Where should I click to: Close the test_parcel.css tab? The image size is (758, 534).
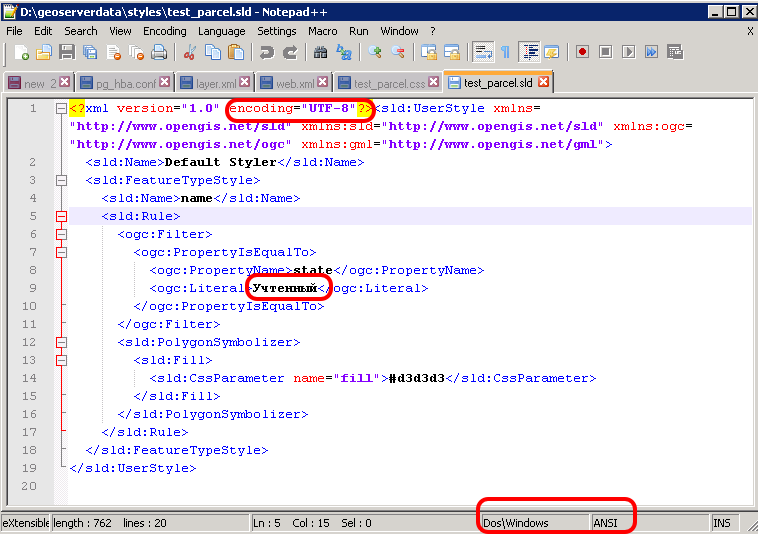(x=434, y=82)
